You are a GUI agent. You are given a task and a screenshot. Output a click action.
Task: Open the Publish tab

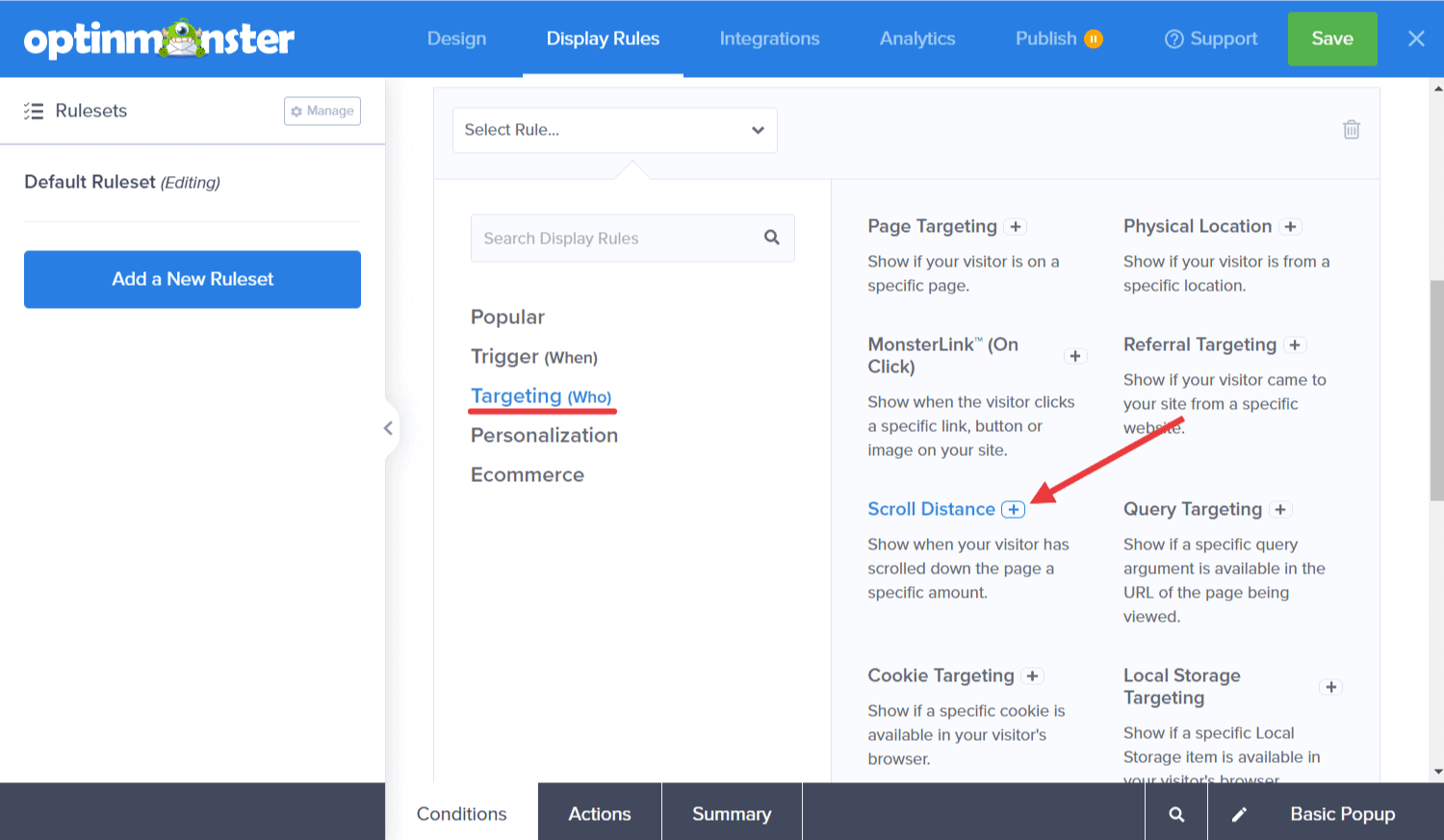coord(1046,38)
